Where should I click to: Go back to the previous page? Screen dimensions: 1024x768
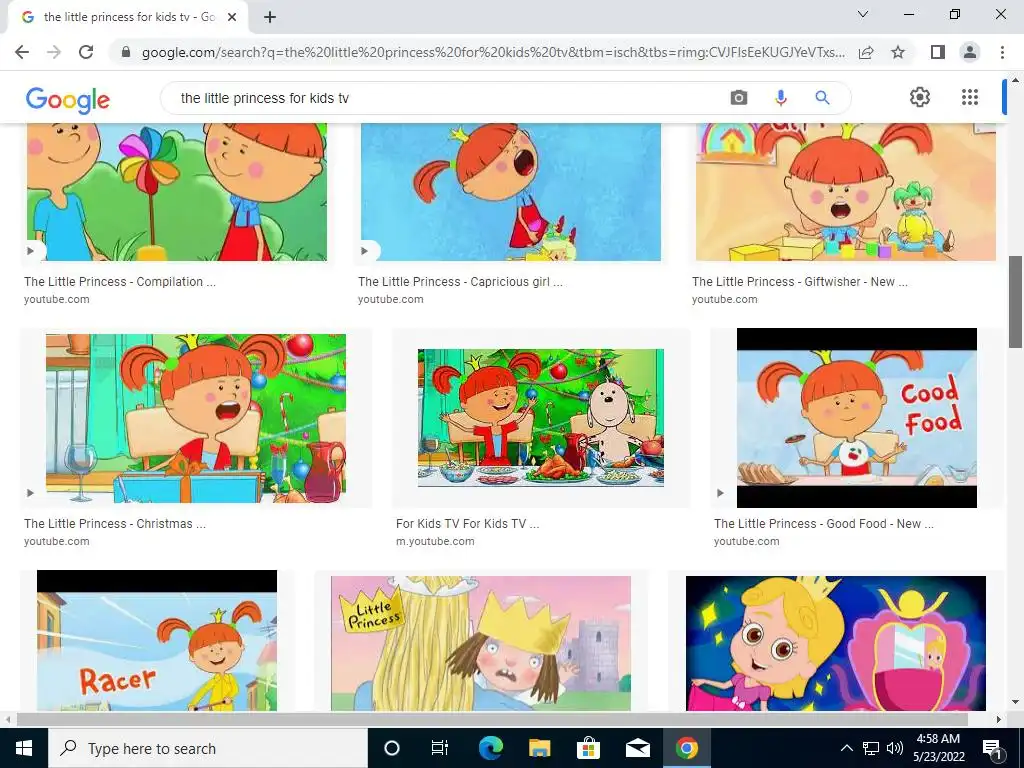coord(22,52)
